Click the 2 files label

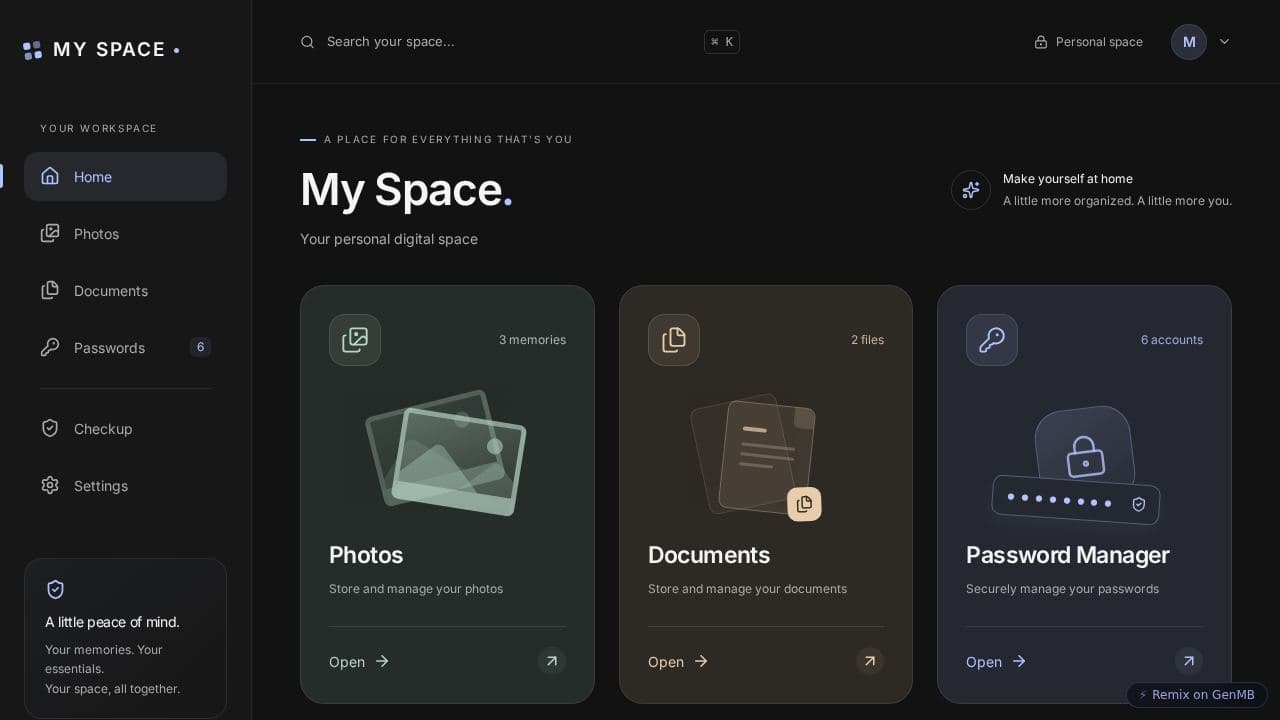[x=867, y=340]
